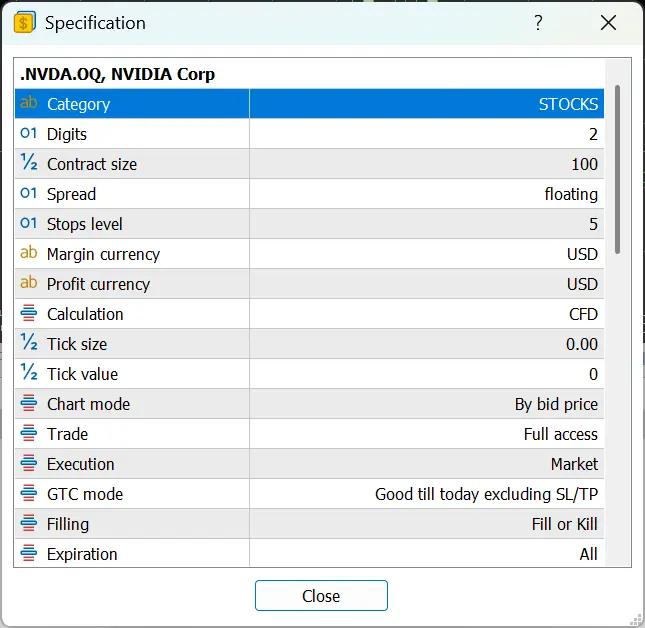Select the Stops level label
This screenshot has width=645, height=628.
tap(84, 225)
